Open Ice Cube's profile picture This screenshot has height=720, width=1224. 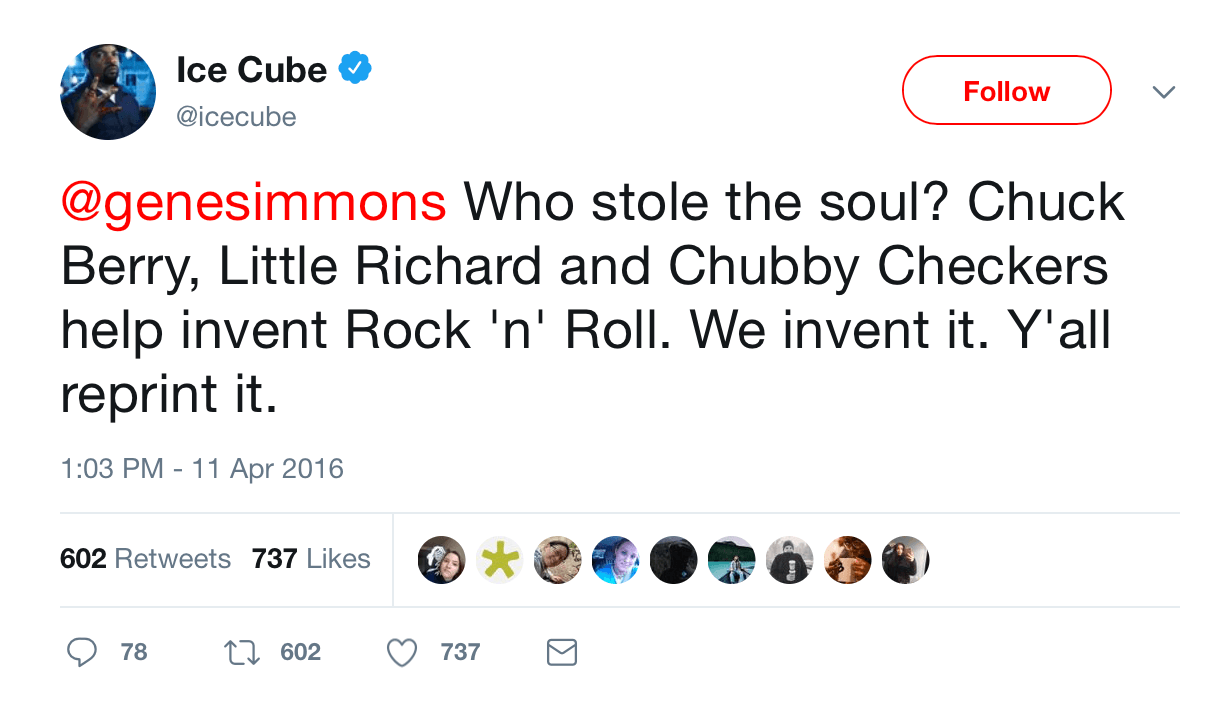(108, 92)
